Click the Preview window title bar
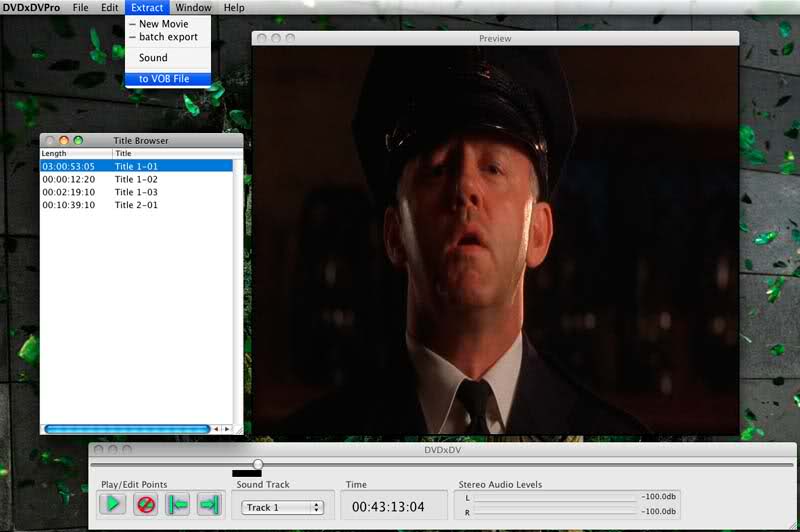The height and width of the screenshot is (532, 800). 495,38
